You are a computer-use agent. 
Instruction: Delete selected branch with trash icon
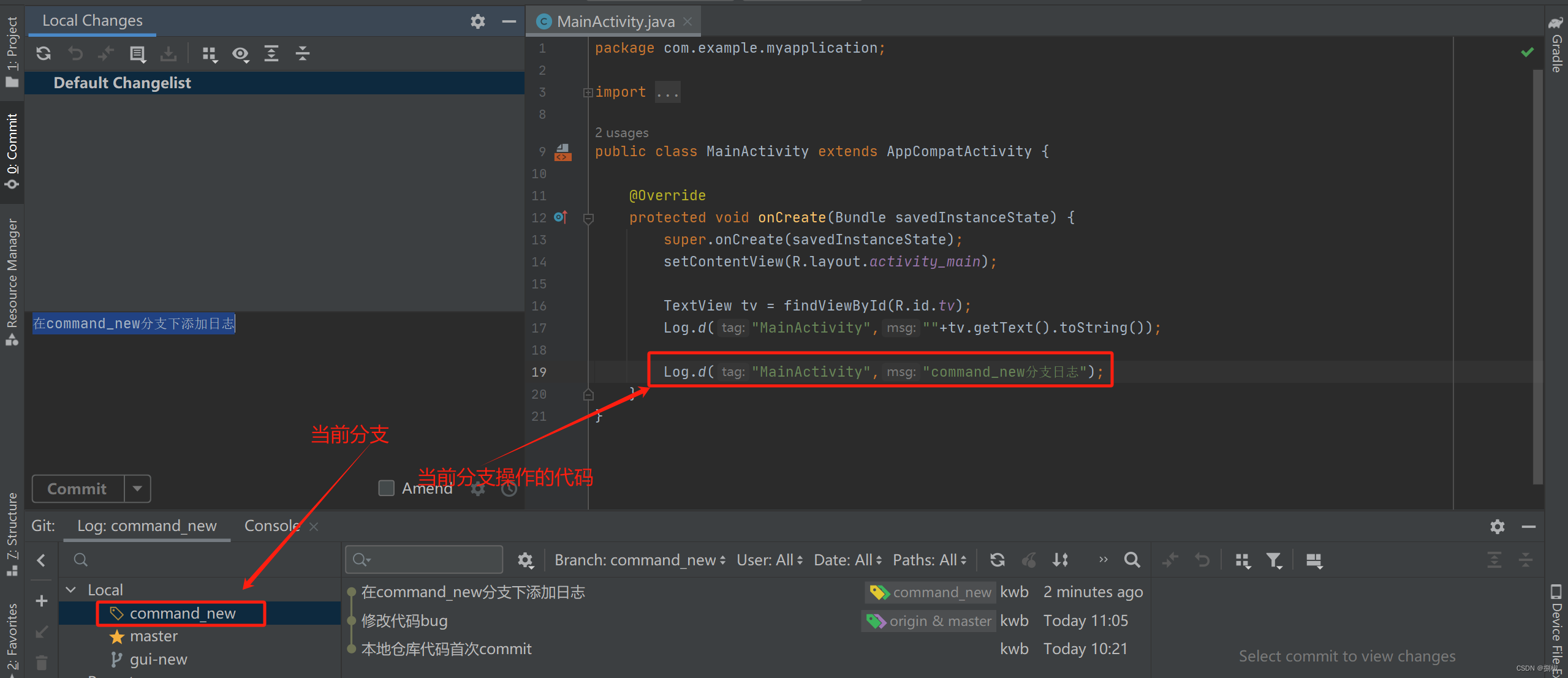coord(42,662)
